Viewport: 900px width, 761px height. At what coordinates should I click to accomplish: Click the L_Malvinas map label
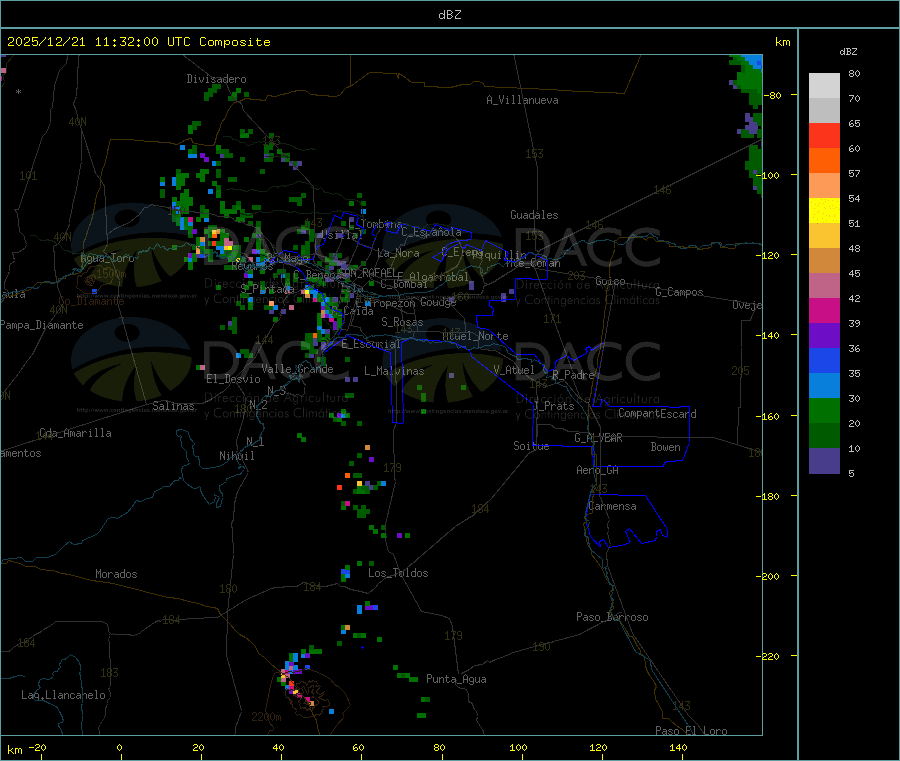(x=394, y=371)
